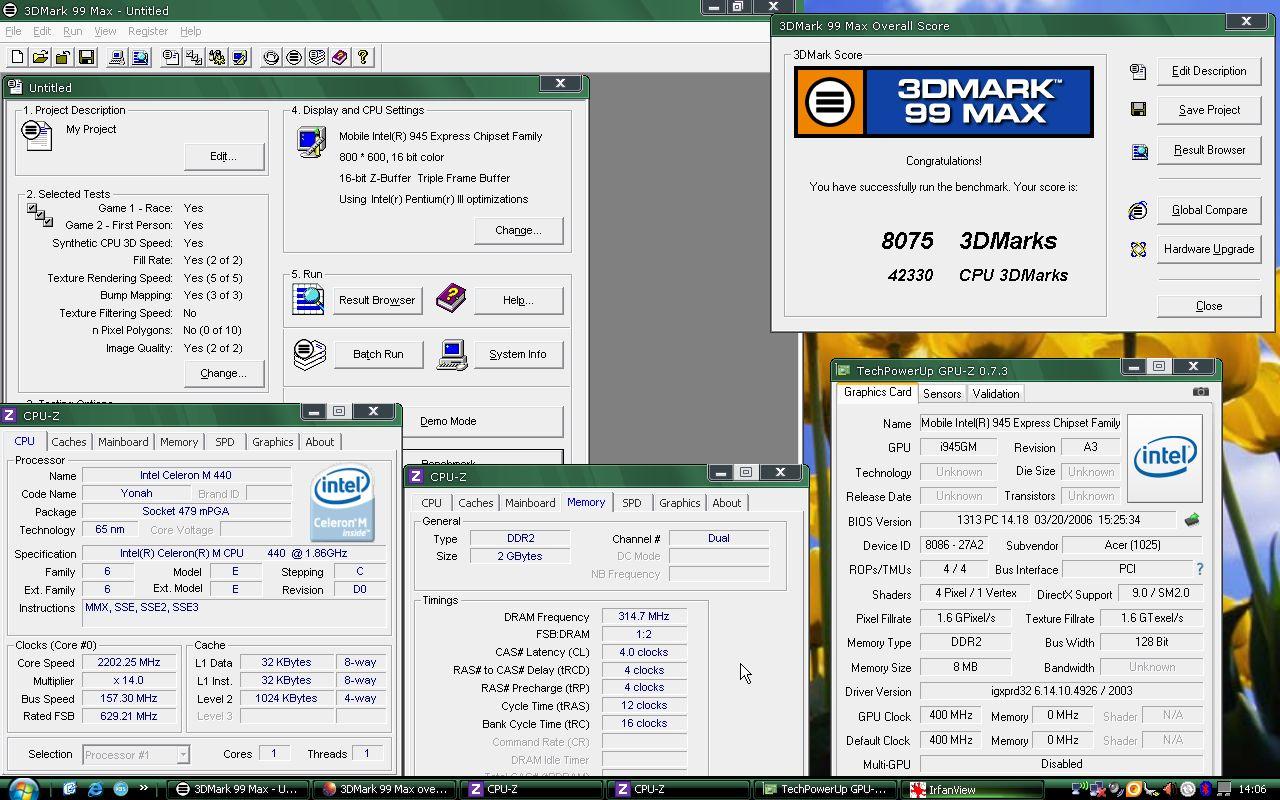
Task: Click the Display settings monitor toolbar icon
Action: click(x=240, y=58)
